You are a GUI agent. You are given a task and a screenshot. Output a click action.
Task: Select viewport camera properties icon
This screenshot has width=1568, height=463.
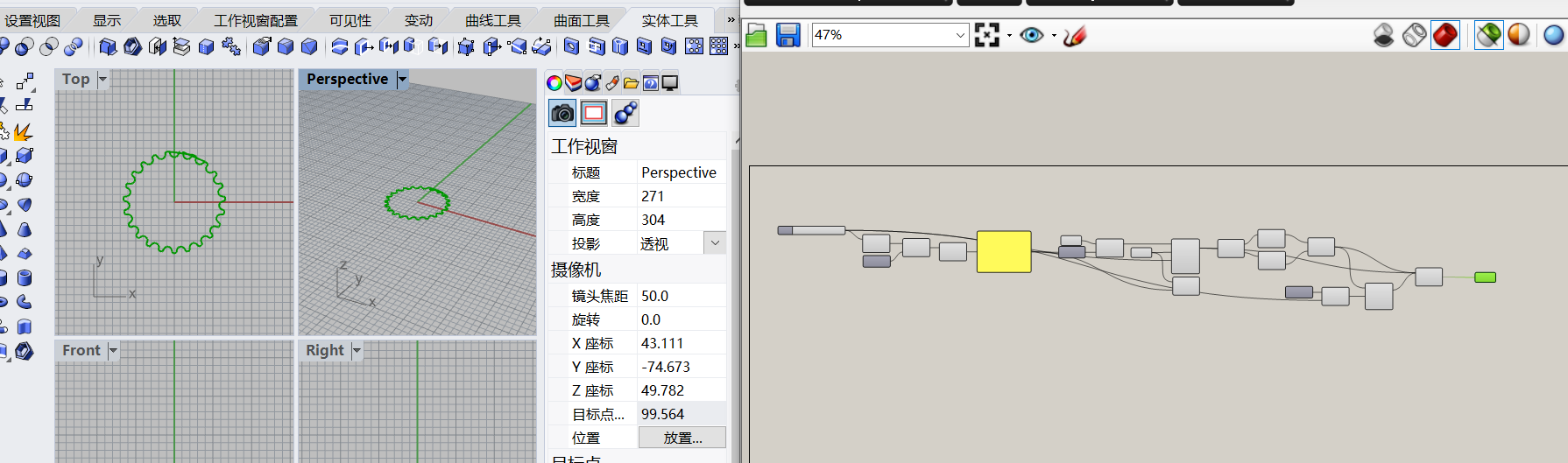coord(562,113)
